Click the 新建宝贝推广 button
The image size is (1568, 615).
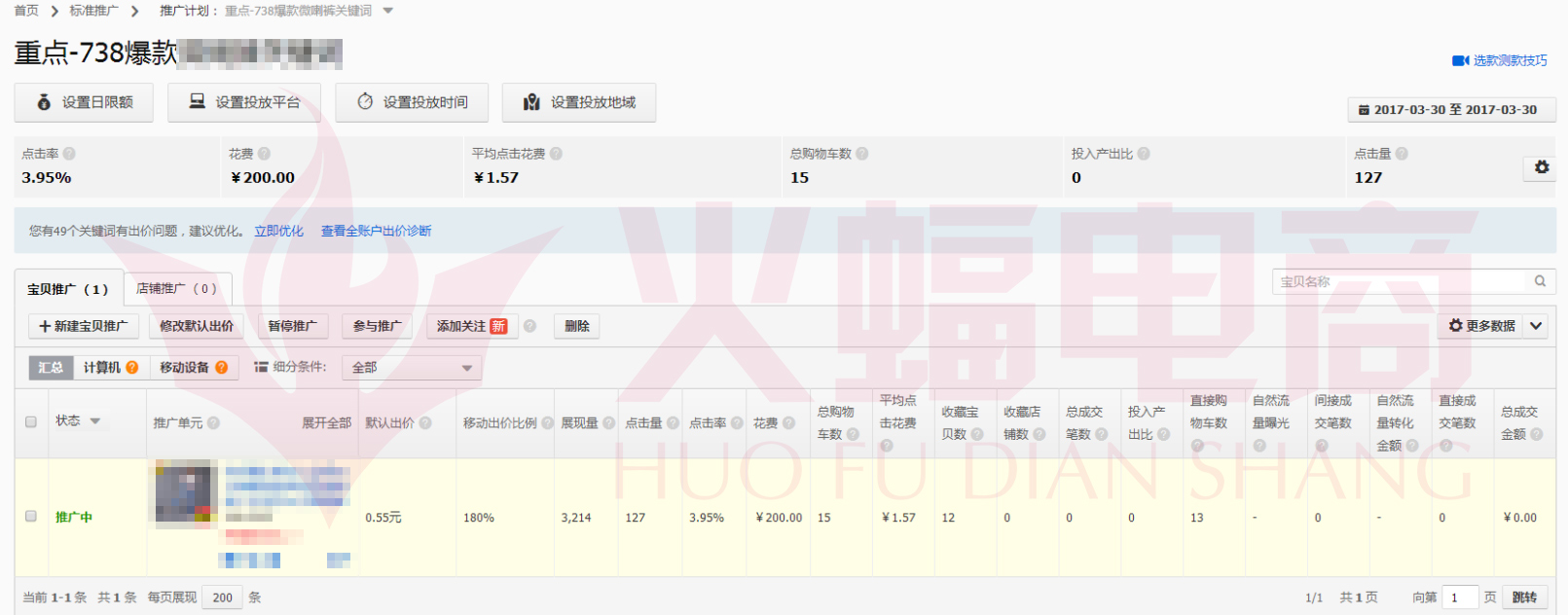click(84, 326)
